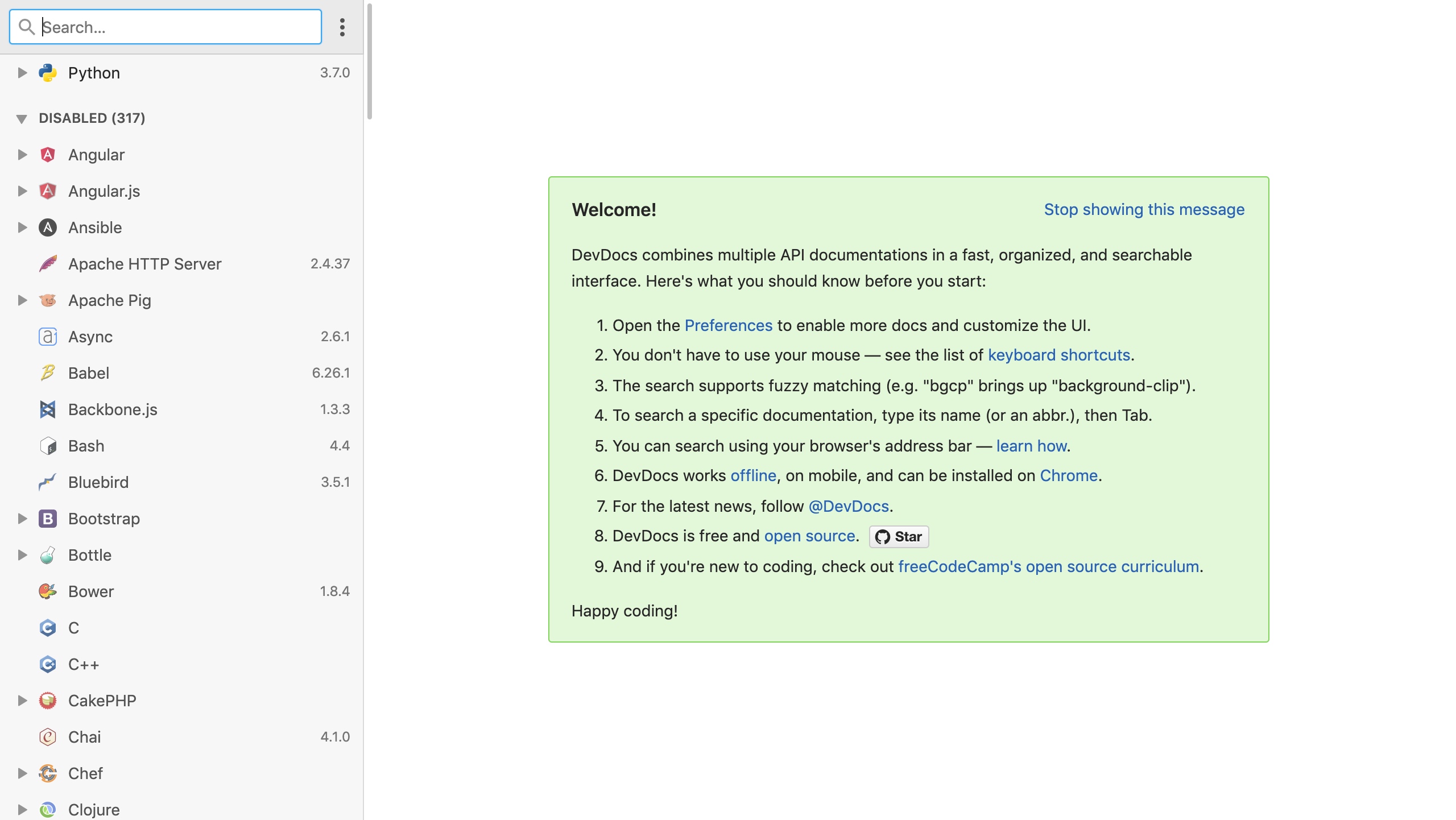Open the keyboard shortcuts link

click(1059, 355)
